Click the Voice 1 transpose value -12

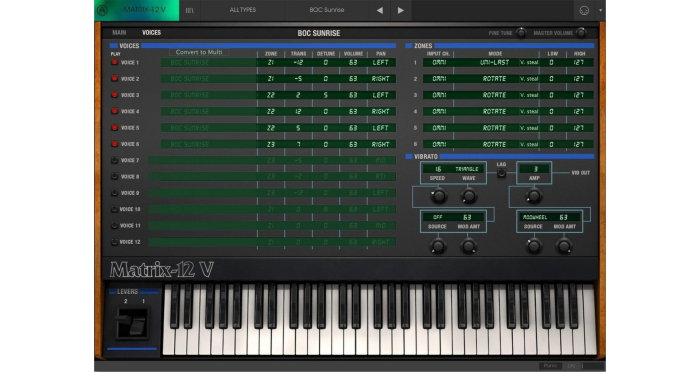point(298,63)
